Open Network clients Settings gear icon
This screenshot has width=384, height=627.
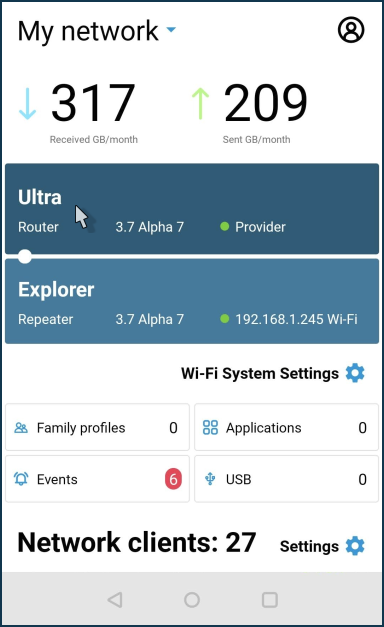[x=355, y=546]
